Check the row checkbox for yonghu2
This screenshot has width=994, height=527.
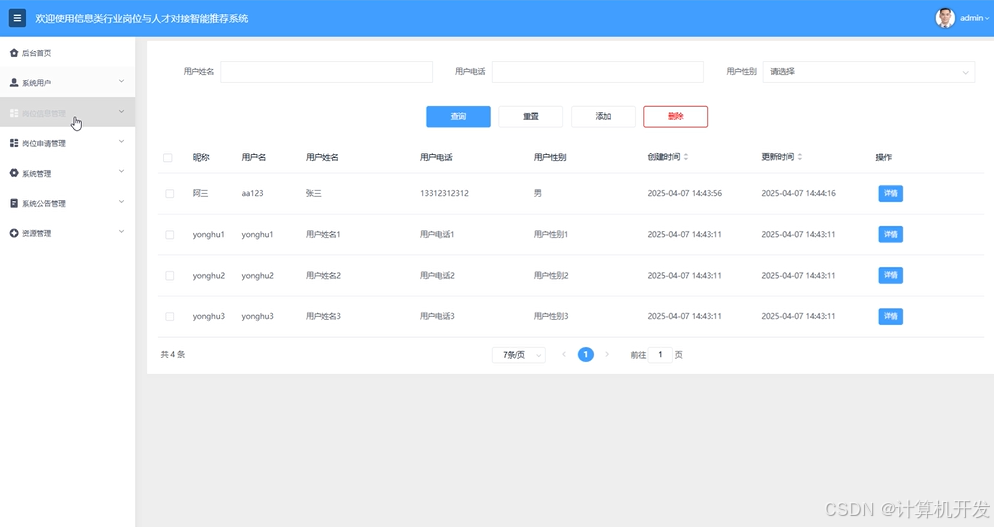point(169,275)
